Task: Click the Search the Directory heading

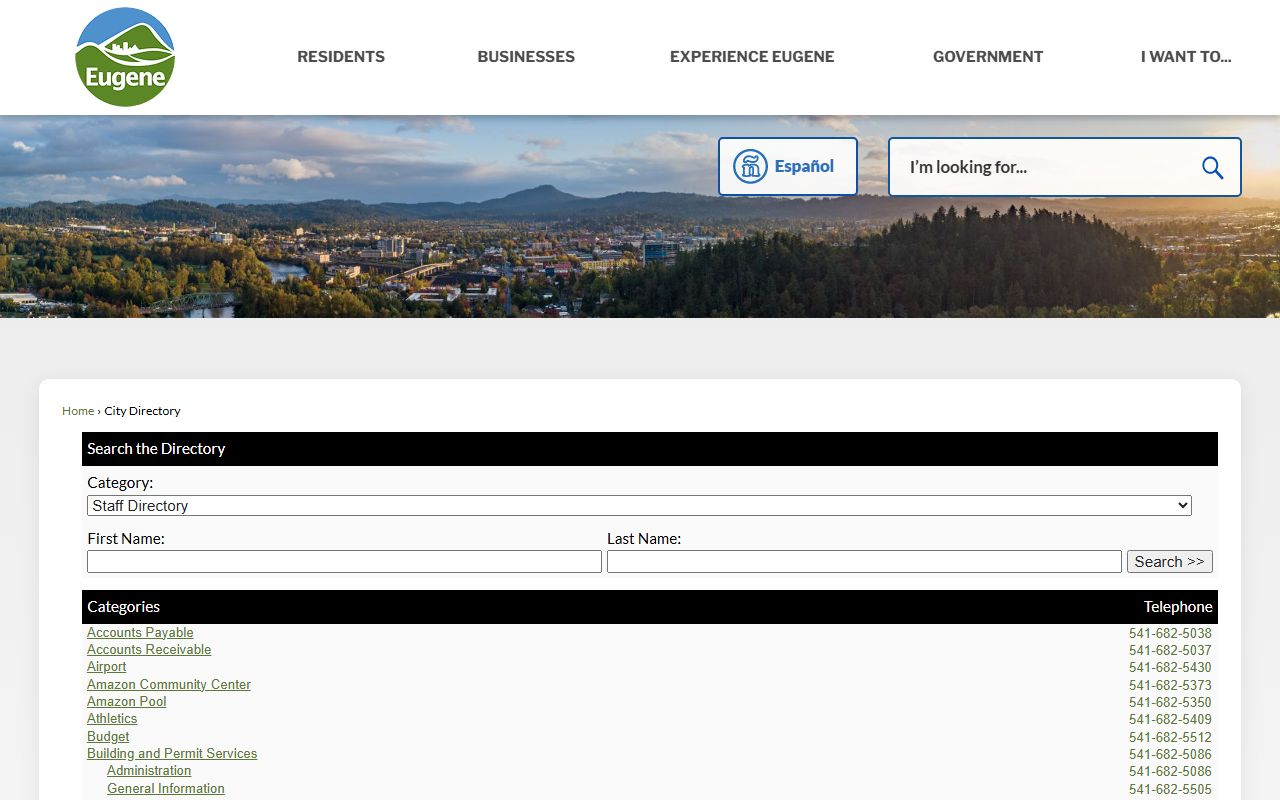Action: coord(156,449)
